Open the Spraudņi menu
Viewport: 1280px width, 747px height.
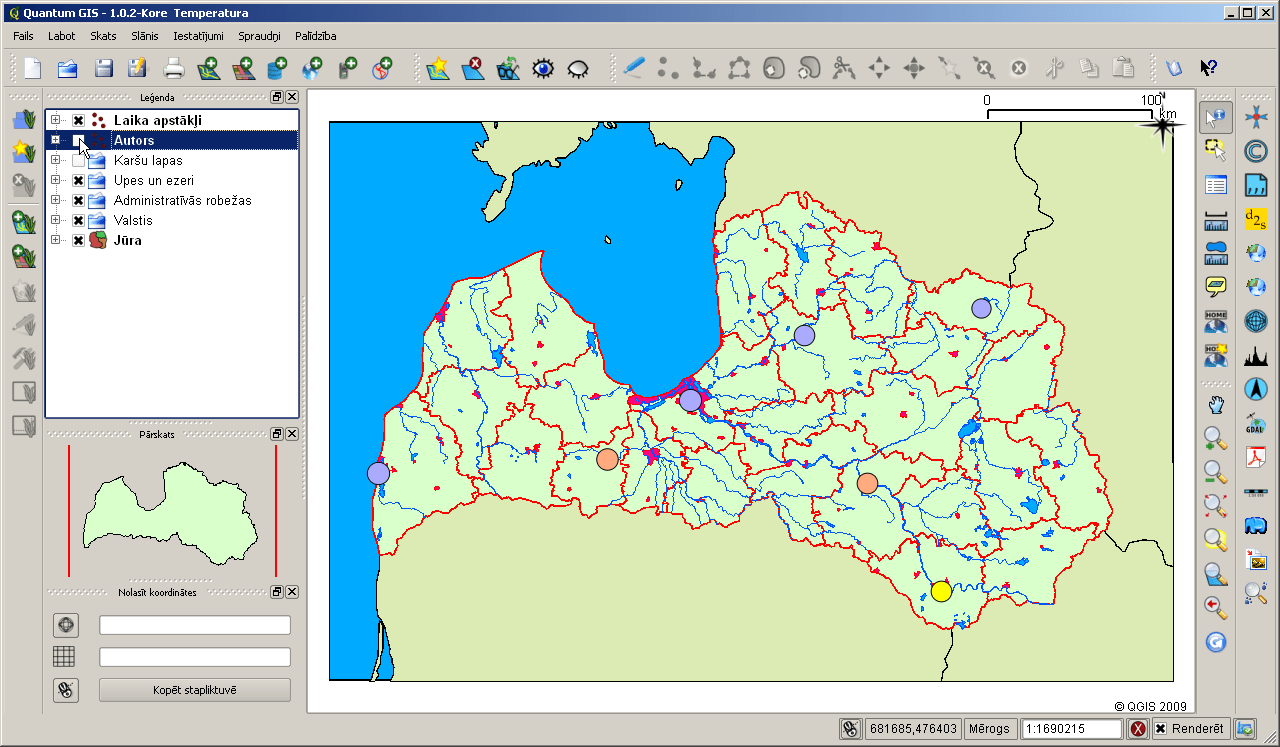coord(260,36)
